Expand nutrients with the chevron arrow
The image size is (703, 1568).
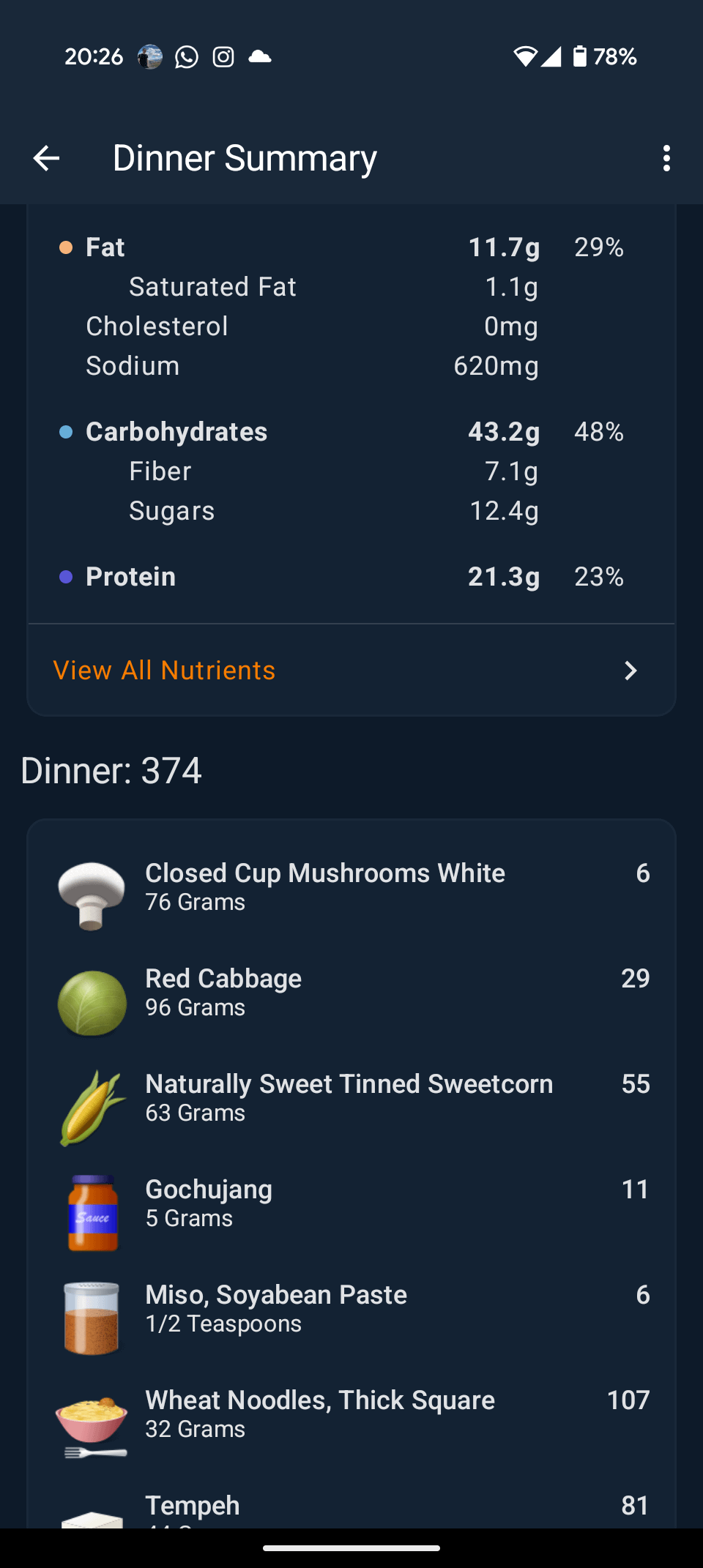pos(631,671)
